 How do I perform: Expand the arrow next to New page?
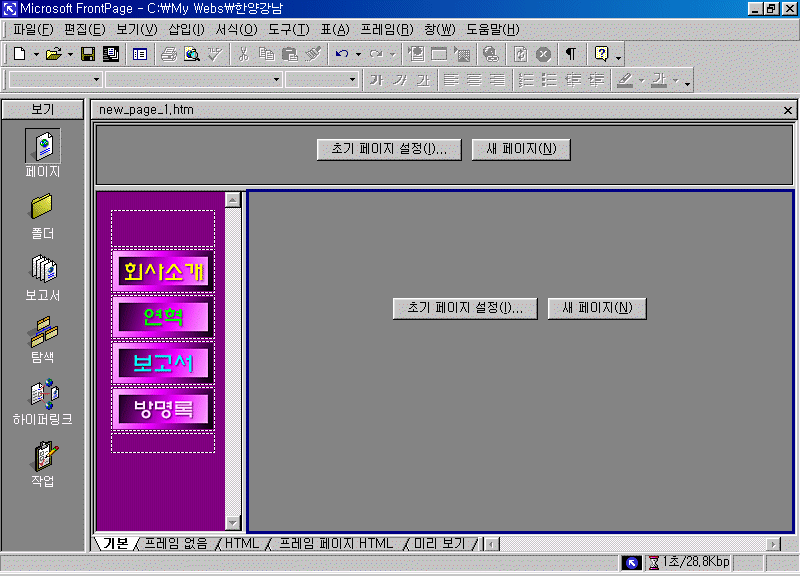36,54
